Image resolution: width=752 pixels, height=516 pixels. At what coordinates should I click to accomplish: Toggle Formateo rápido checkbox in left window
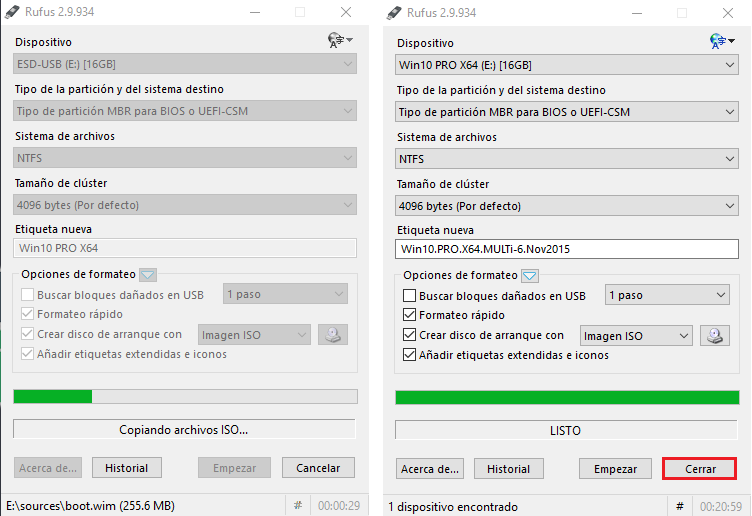click(27, 314)
